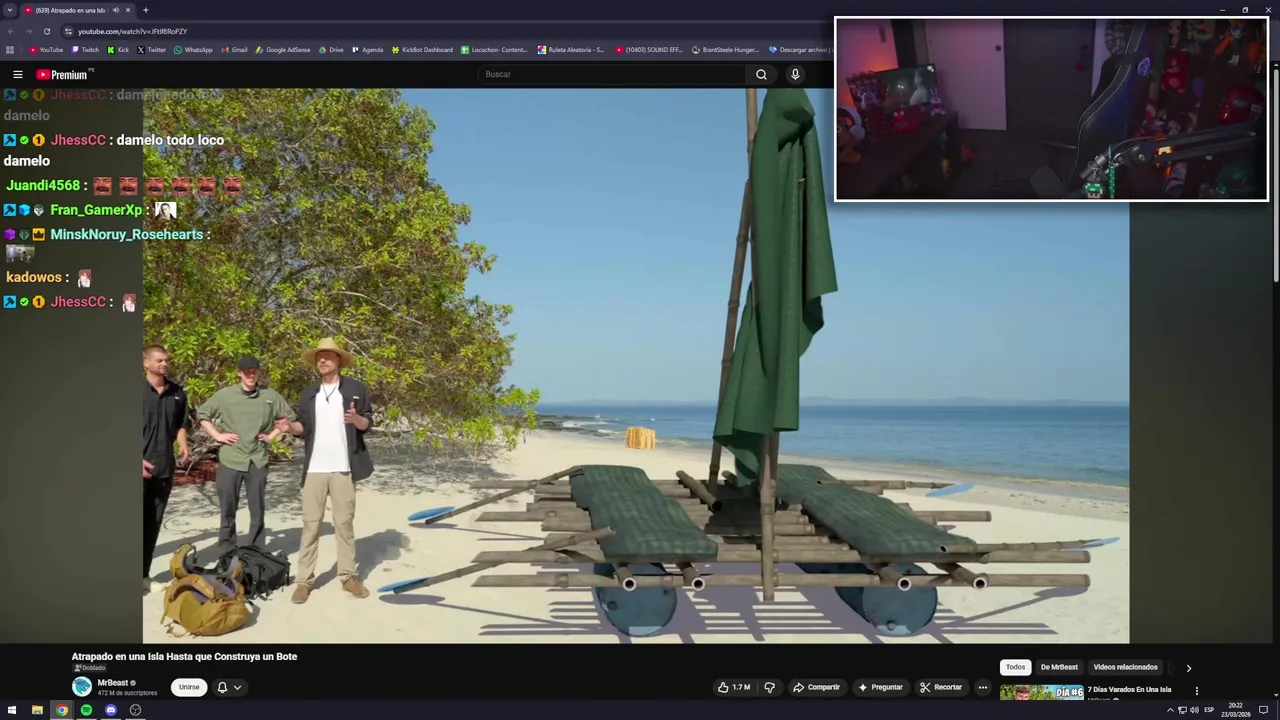Go back with browser back arrow
Viewport: 1280px width, 720px height.
(x=11, y=31)
